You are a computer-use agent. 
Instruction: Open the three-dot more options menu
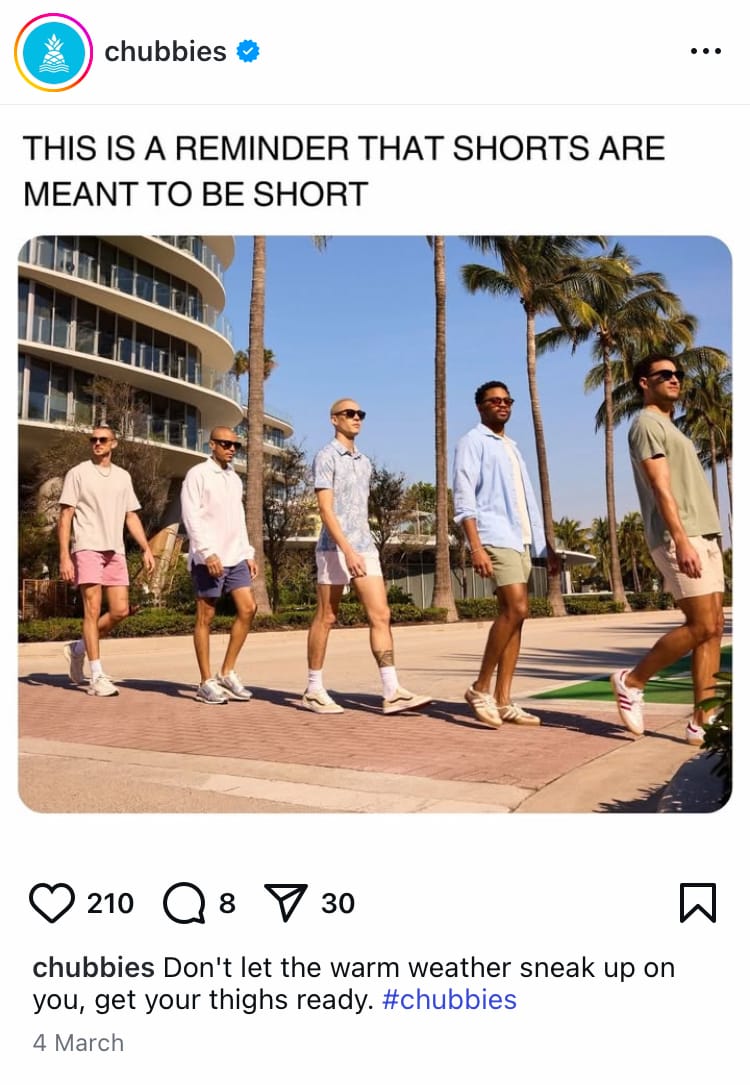point(706,51)
